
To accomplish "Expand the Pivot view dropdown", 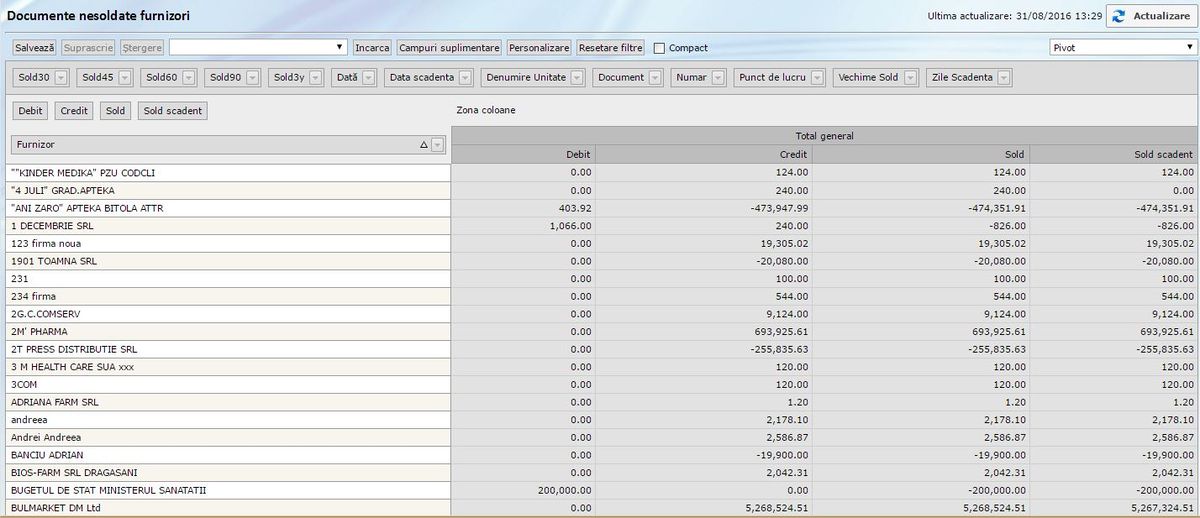I will 1120,47.
